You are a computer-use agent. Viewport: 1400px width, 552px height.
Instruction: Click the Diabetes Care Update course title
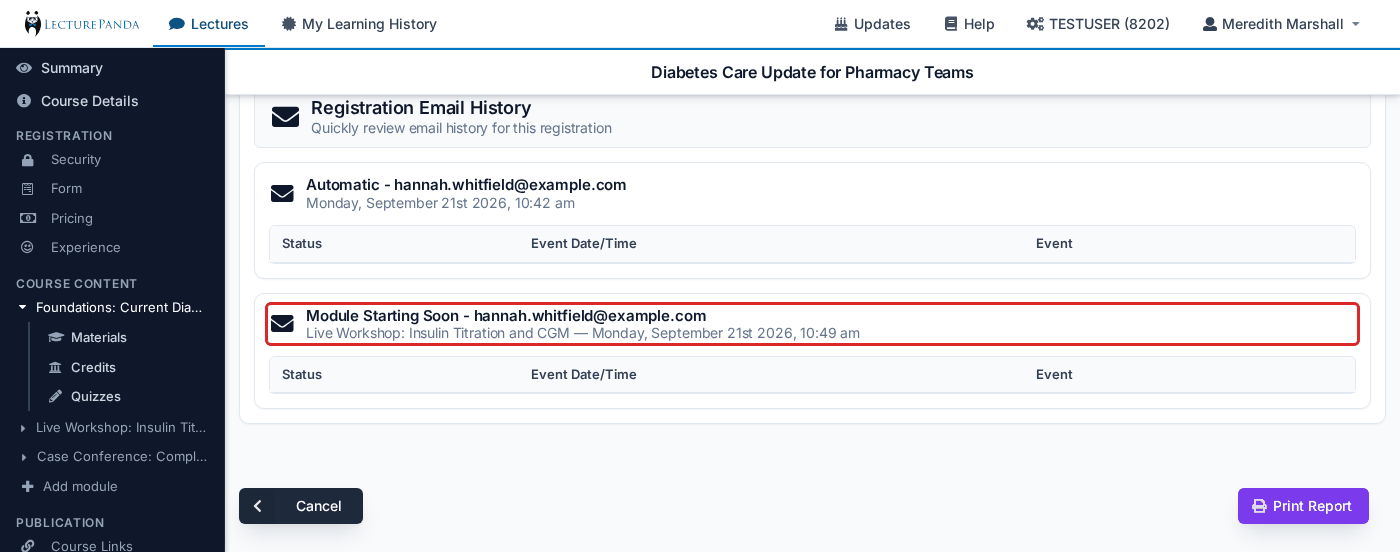click(812, 72)
